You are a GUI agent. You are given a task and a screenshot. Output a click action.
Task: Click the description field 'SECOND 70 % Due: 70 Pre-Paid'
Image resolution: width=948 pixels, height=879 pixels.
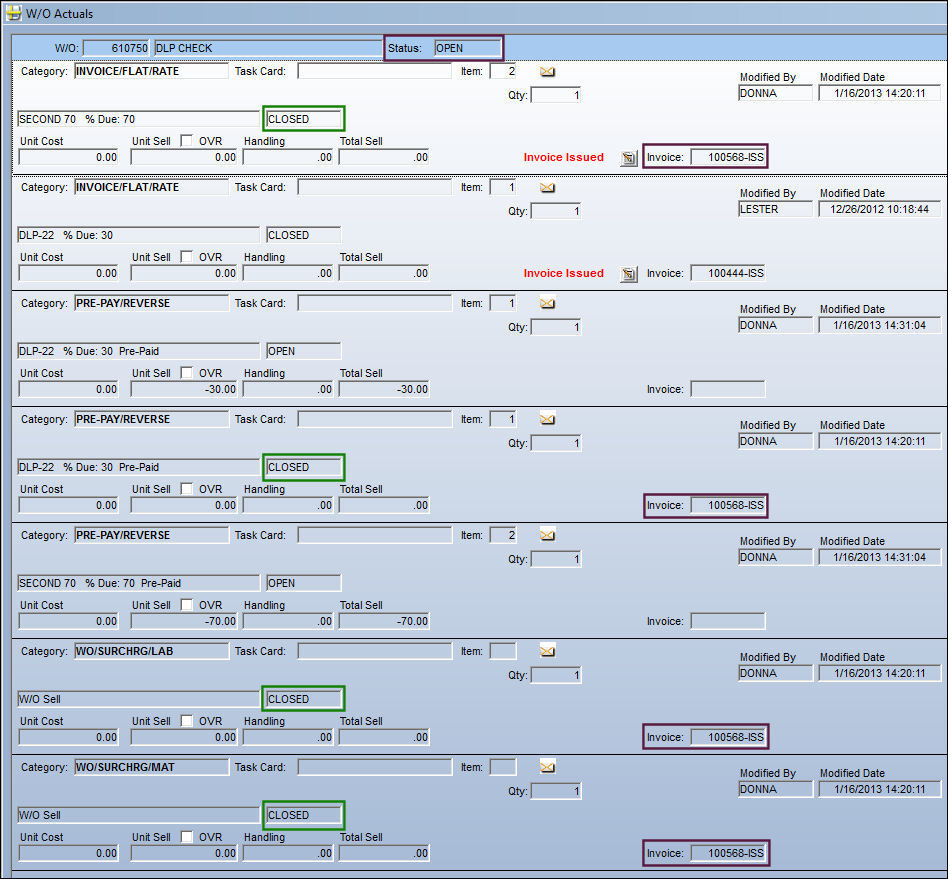(138, 583)
